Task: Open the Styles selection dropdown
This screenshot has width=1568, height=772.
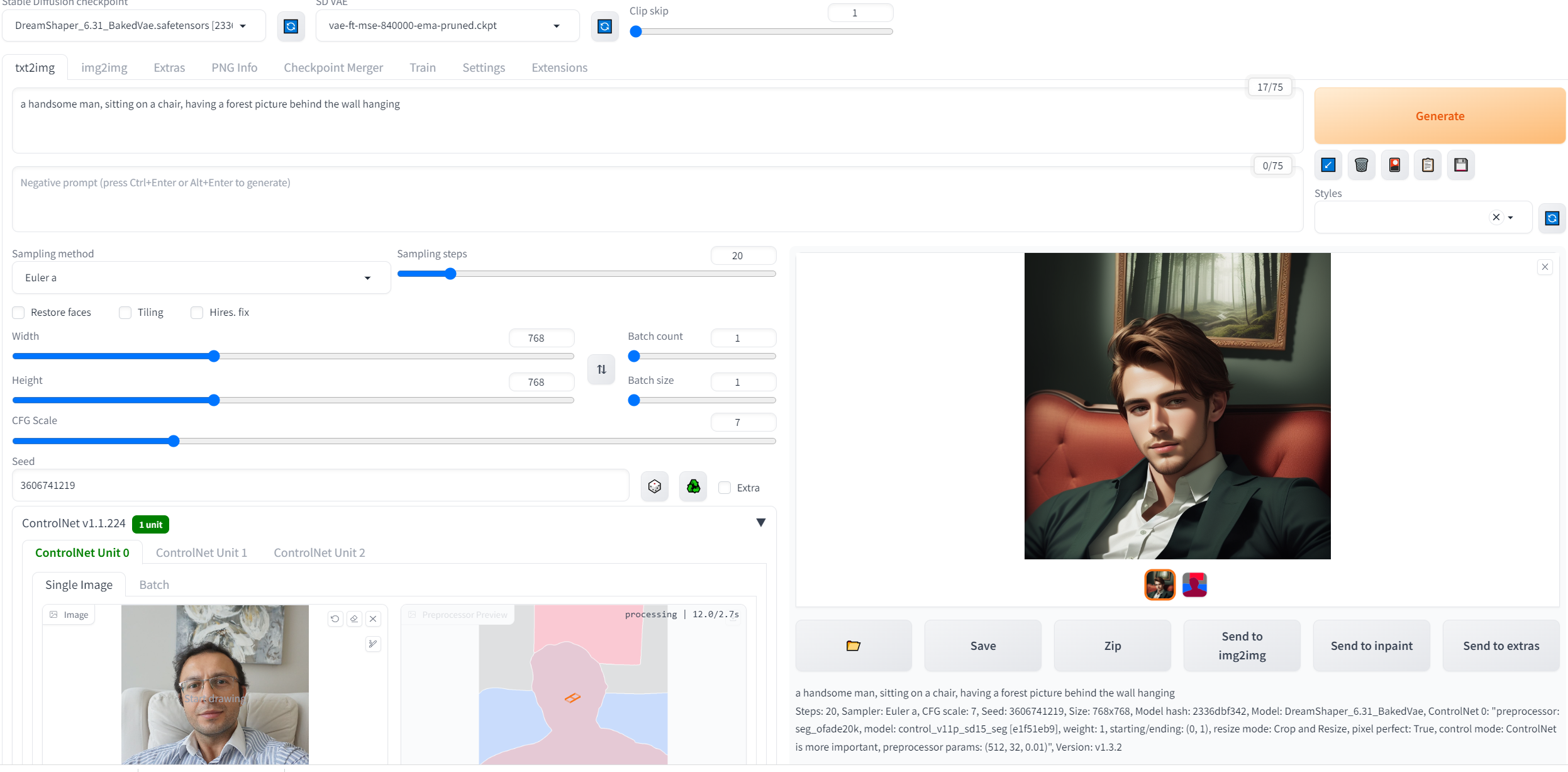Action: pyautogui.click(x=1510, y=217)
